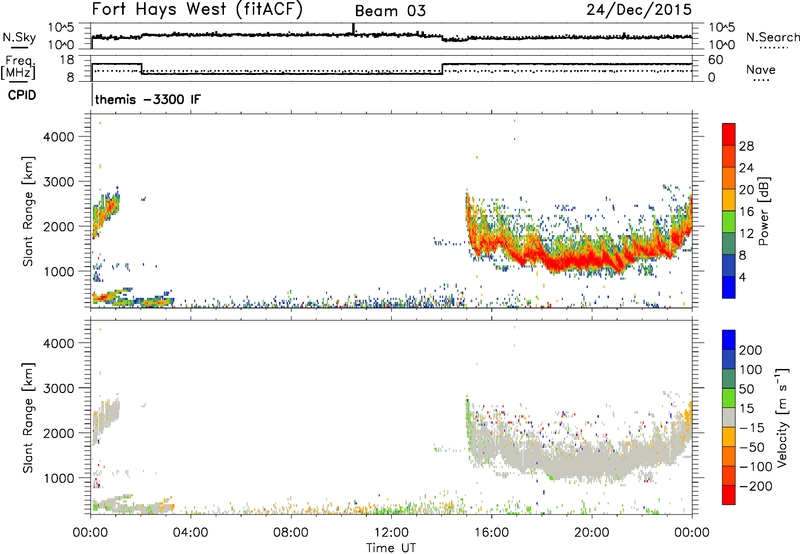Click the '4000' tick of the power panel
This screenshot has width=800, height=554.
[58, 137]
